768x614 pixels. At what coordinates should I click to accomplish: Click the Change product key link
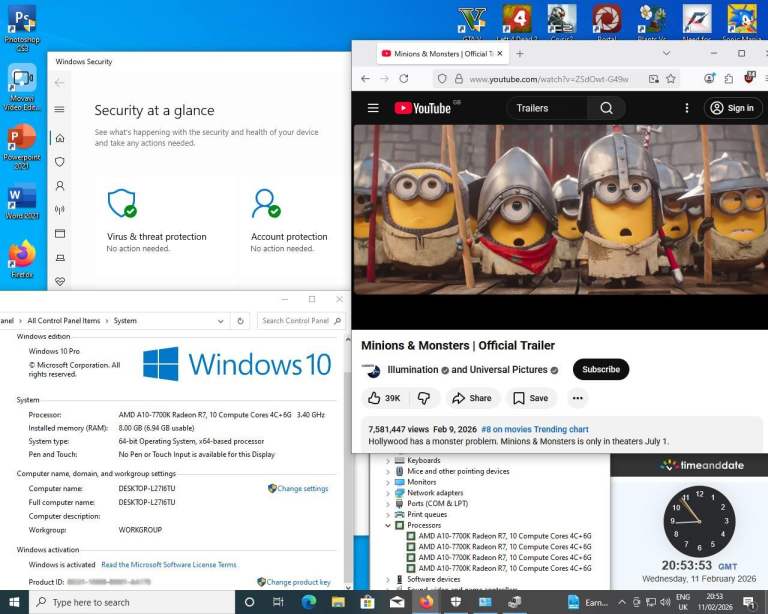point(298,582)
